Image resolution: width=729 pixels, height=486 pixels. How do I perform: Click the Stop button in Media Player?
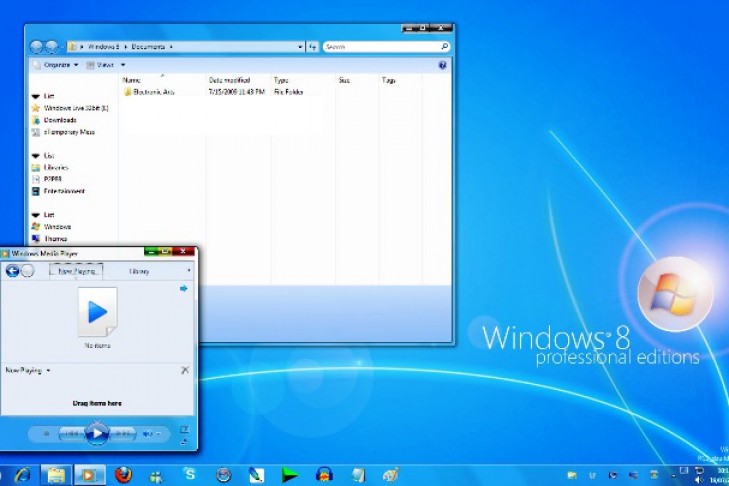click(x=45, y=433)
